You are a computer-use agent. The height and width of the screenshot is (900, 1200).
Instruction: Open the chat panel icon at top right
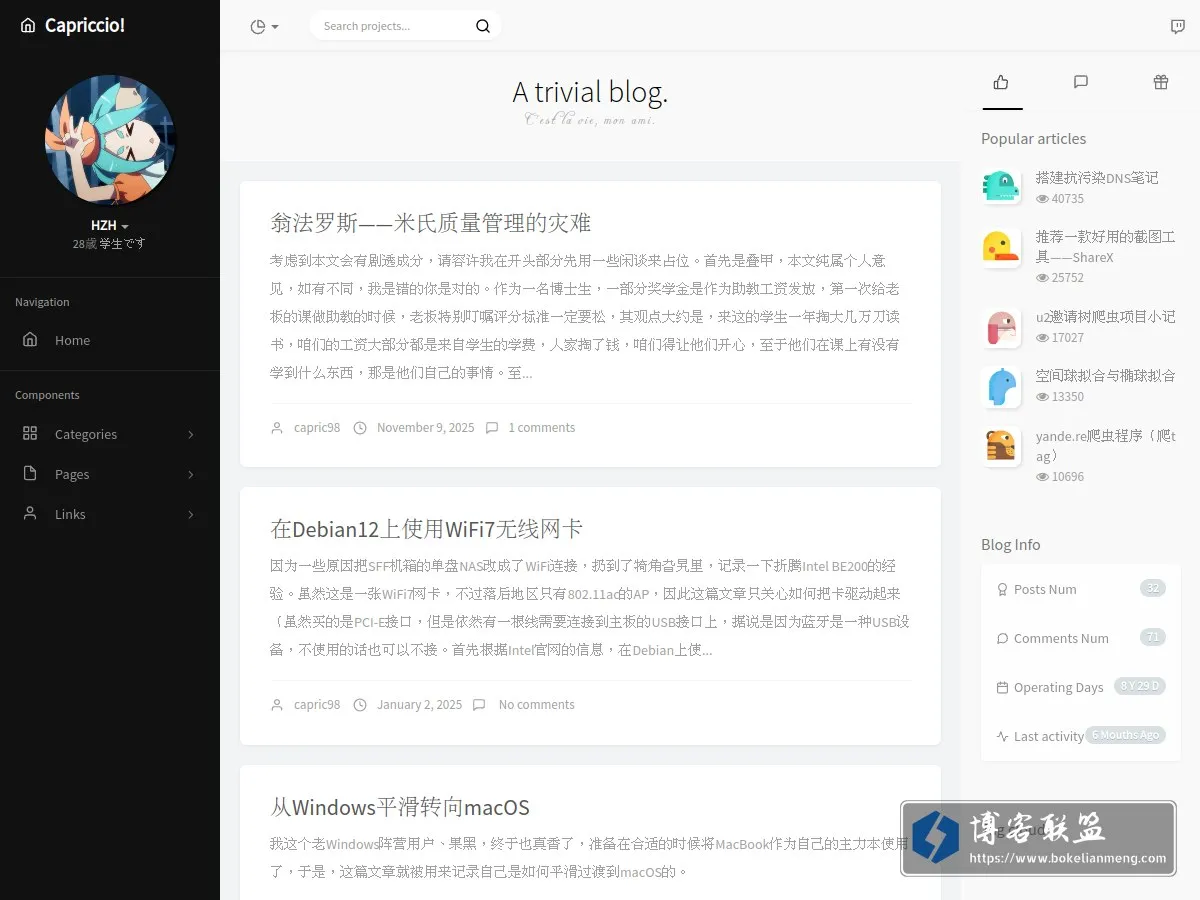[x=1178, y=27]
